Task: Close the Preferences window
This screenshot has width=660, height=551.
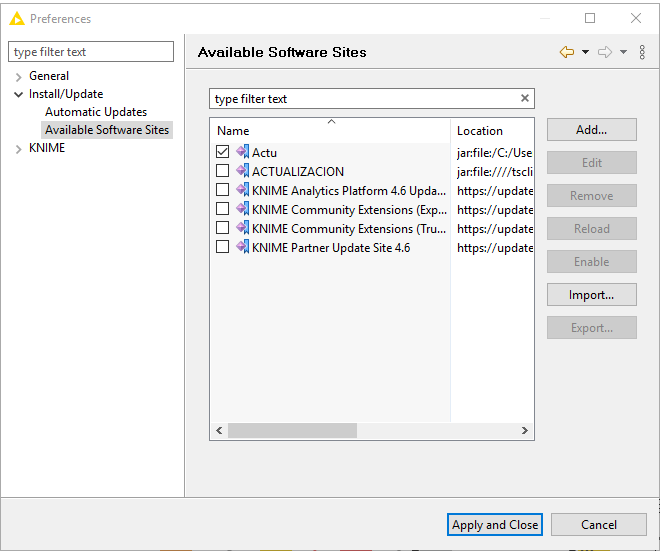Action: point(636,18)
